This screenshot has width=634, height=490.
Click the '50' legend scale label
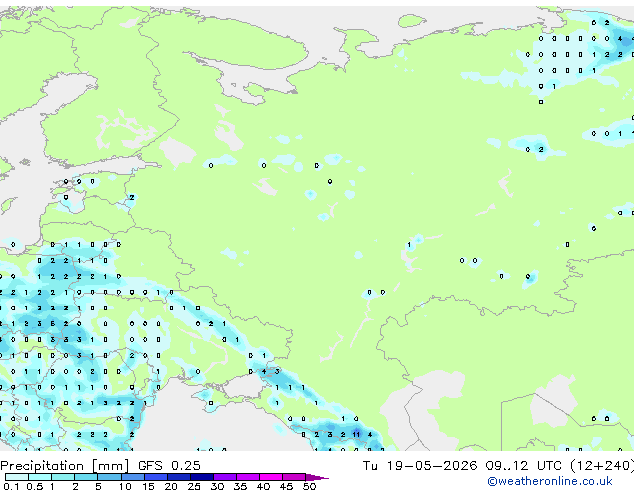pyautogui.click(x=309, y=486)
